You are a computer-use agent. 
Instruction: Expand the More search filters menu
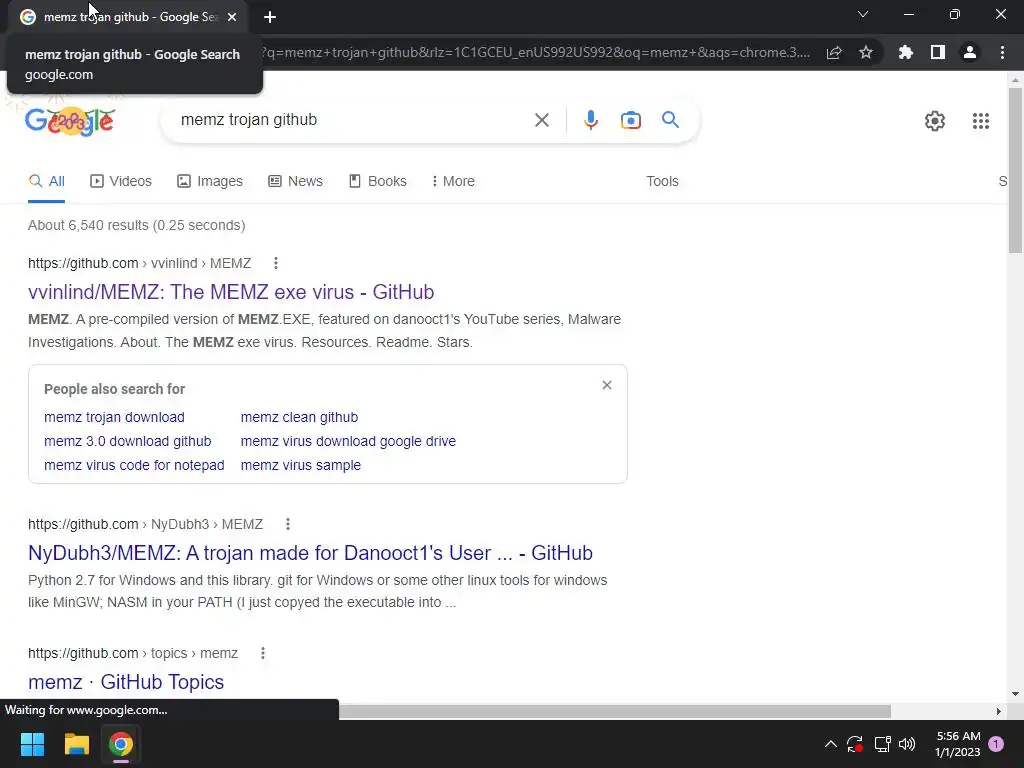pyautogui.click(x=453, y=182)
